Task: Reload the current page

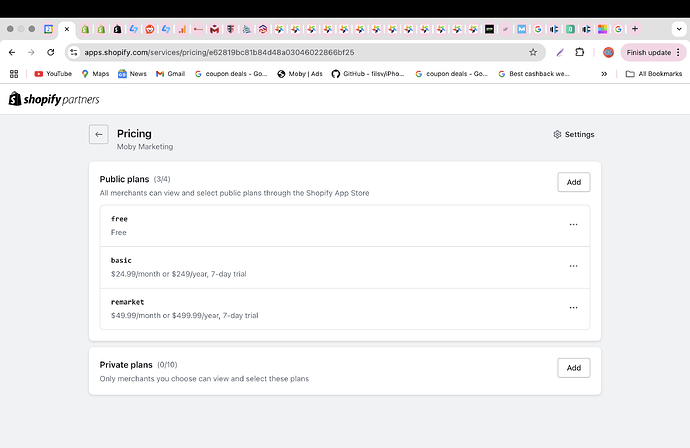Action: point(51,52)
